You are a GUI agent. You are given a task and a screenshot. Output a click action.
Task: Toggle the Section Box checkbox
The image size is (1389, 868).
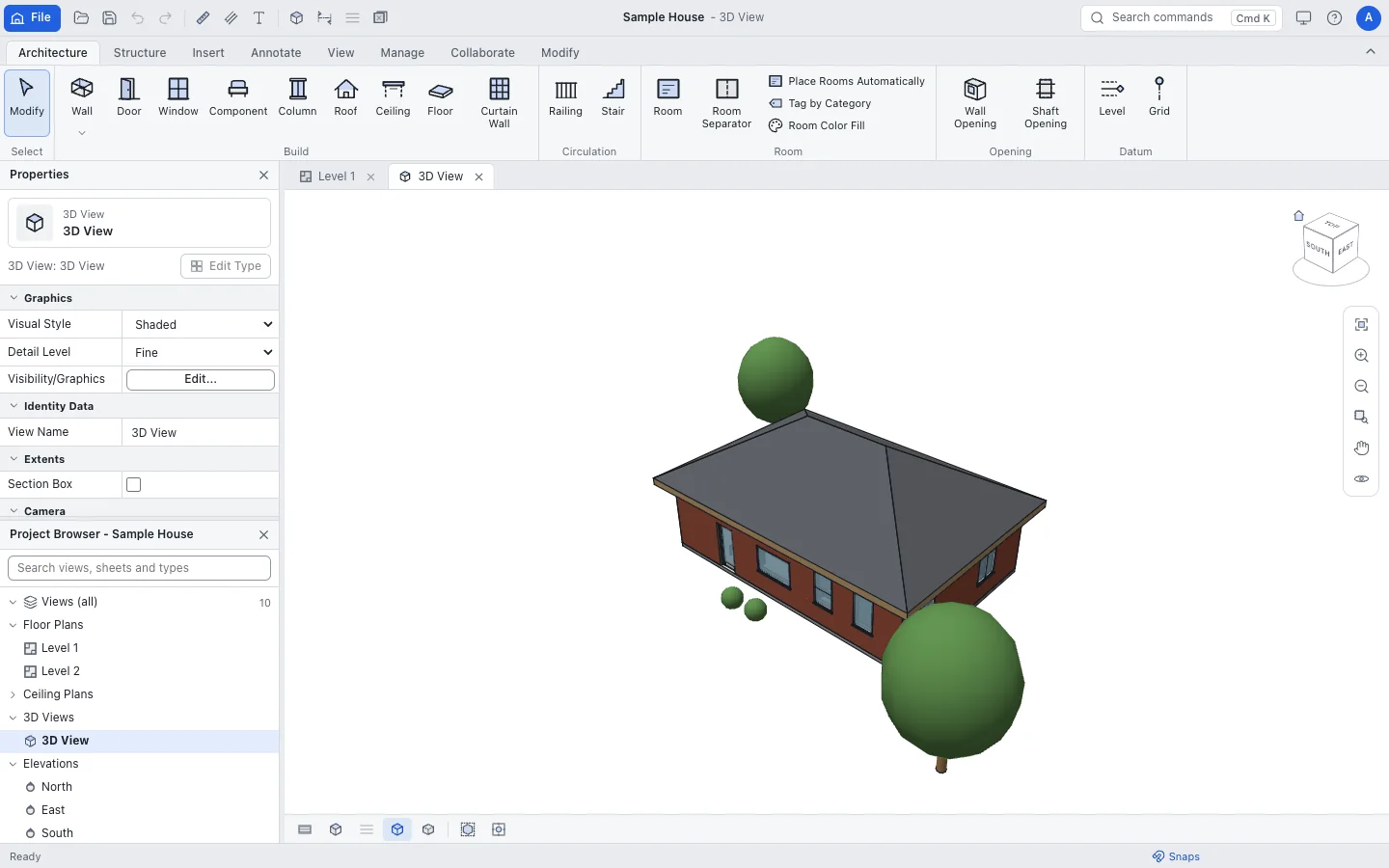click(x=134, y=484)
